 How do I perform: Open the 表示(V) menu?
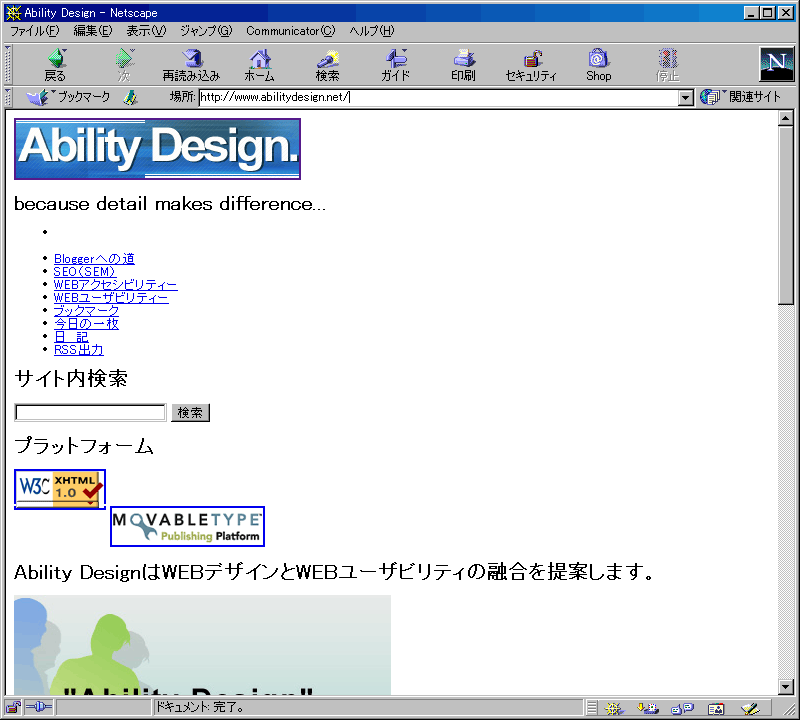coord(146,31)
